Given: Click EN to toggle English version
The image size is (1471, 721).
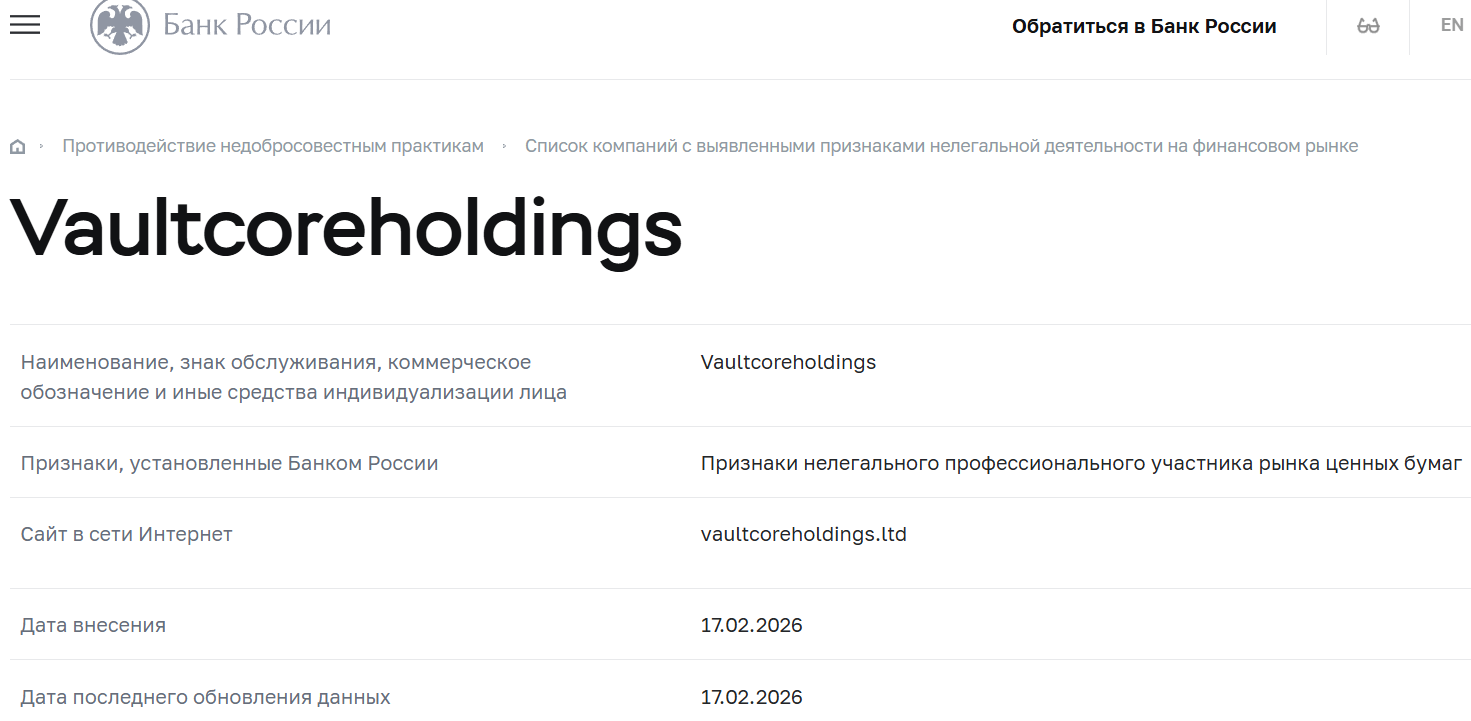Looking at the screenshot, I should [x=1452, y=24].
